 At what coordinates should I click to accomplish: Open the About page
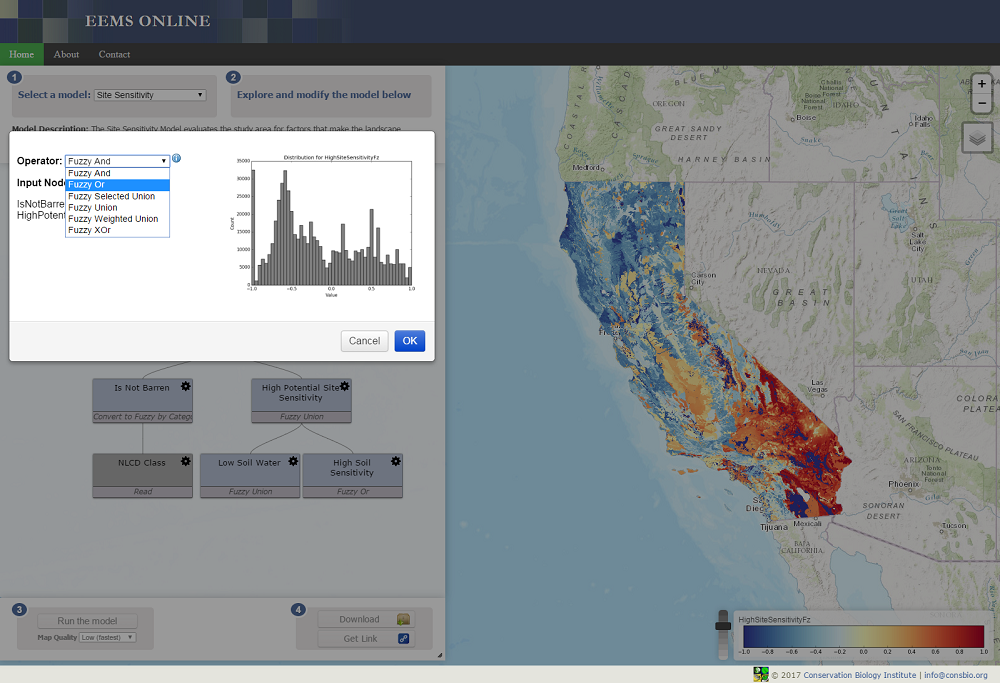coord(66,54)
